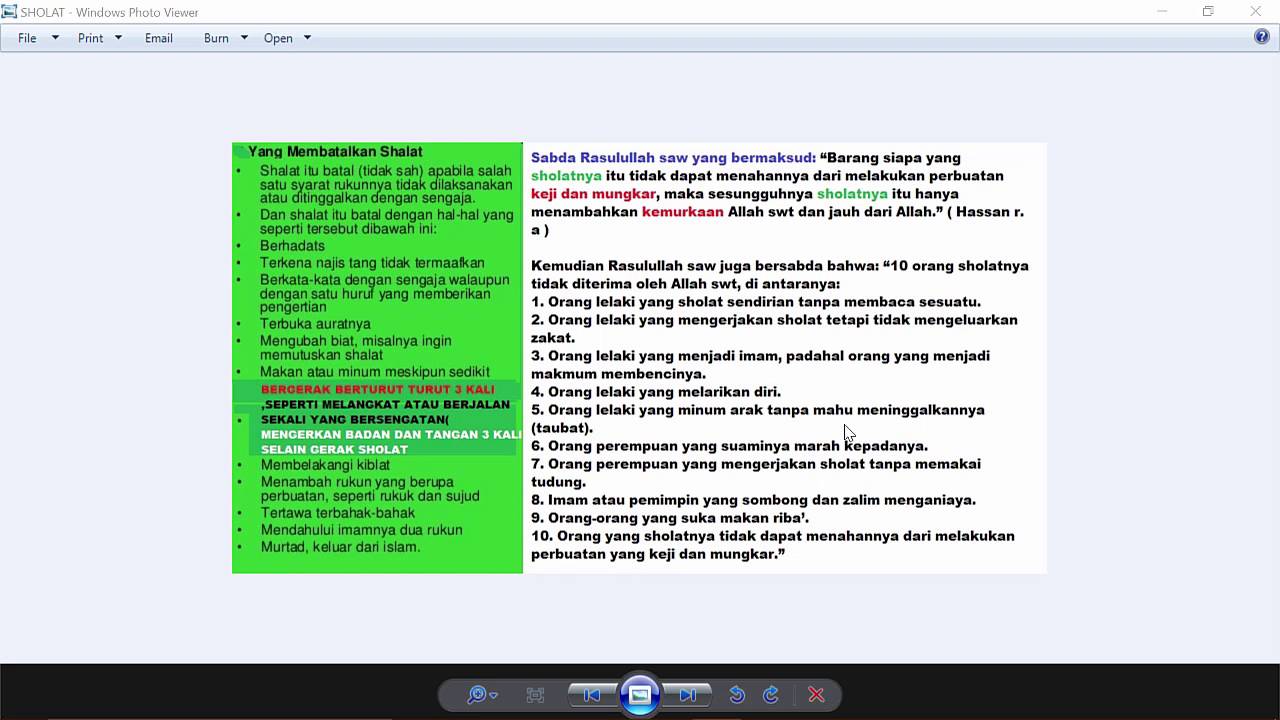This screenshot has width=1280, height=720.
Task: Go to previous photo
Action: tap(592, 695)
